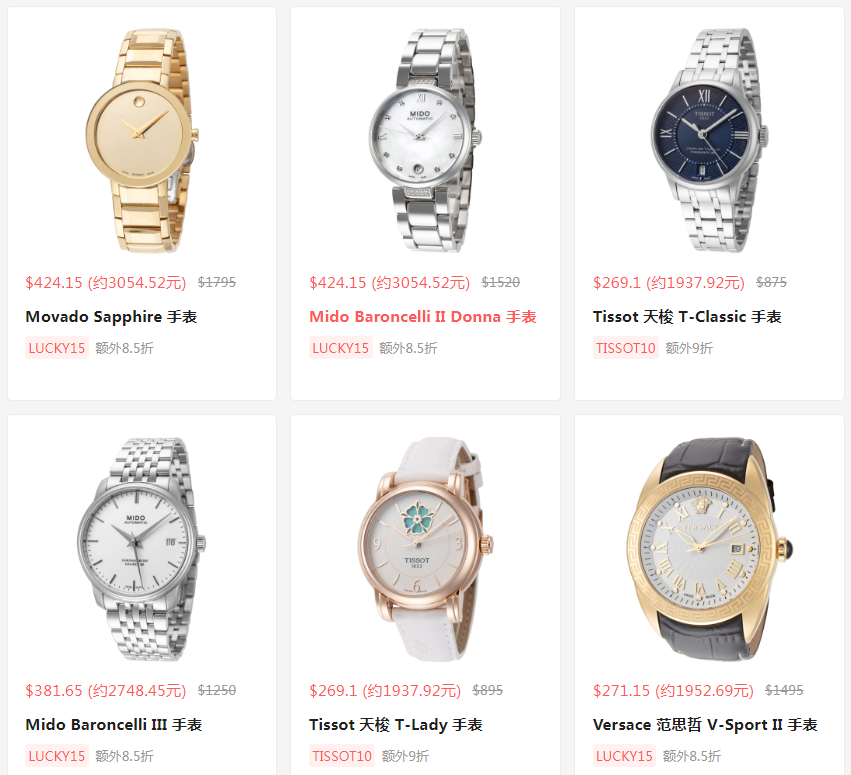Copy the LUCKY15 code under Mido Baroncelli II
The image size is (851, 775).
(x=340, y=348)
